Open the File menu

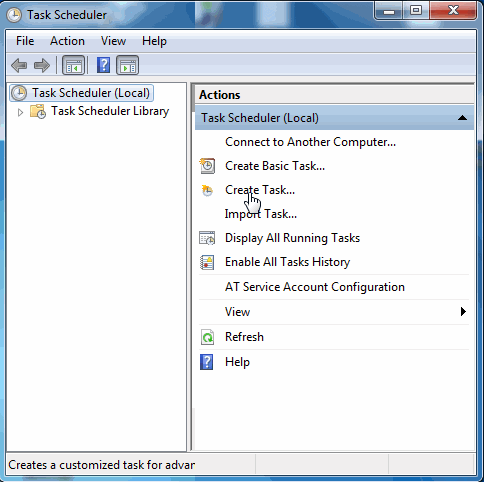click(25, 41)
